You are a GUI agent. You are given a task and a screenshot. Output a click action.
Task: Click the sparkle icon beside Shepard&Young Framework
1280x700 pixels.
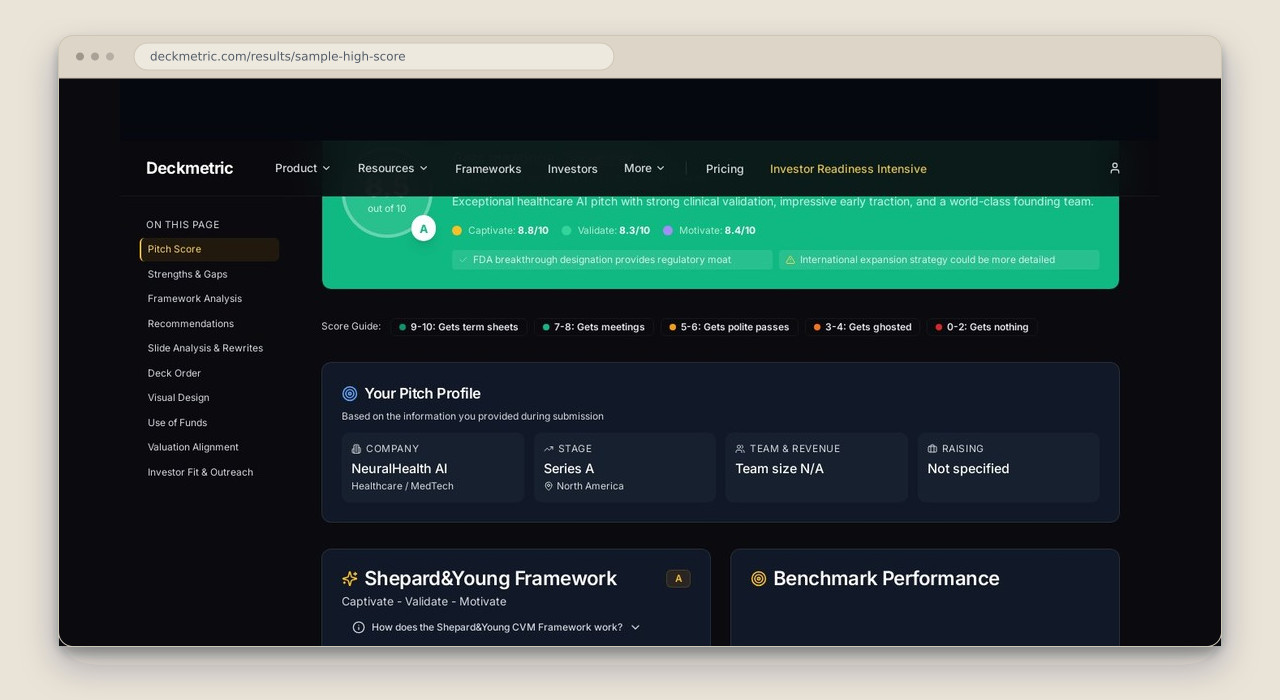[350, 578]
